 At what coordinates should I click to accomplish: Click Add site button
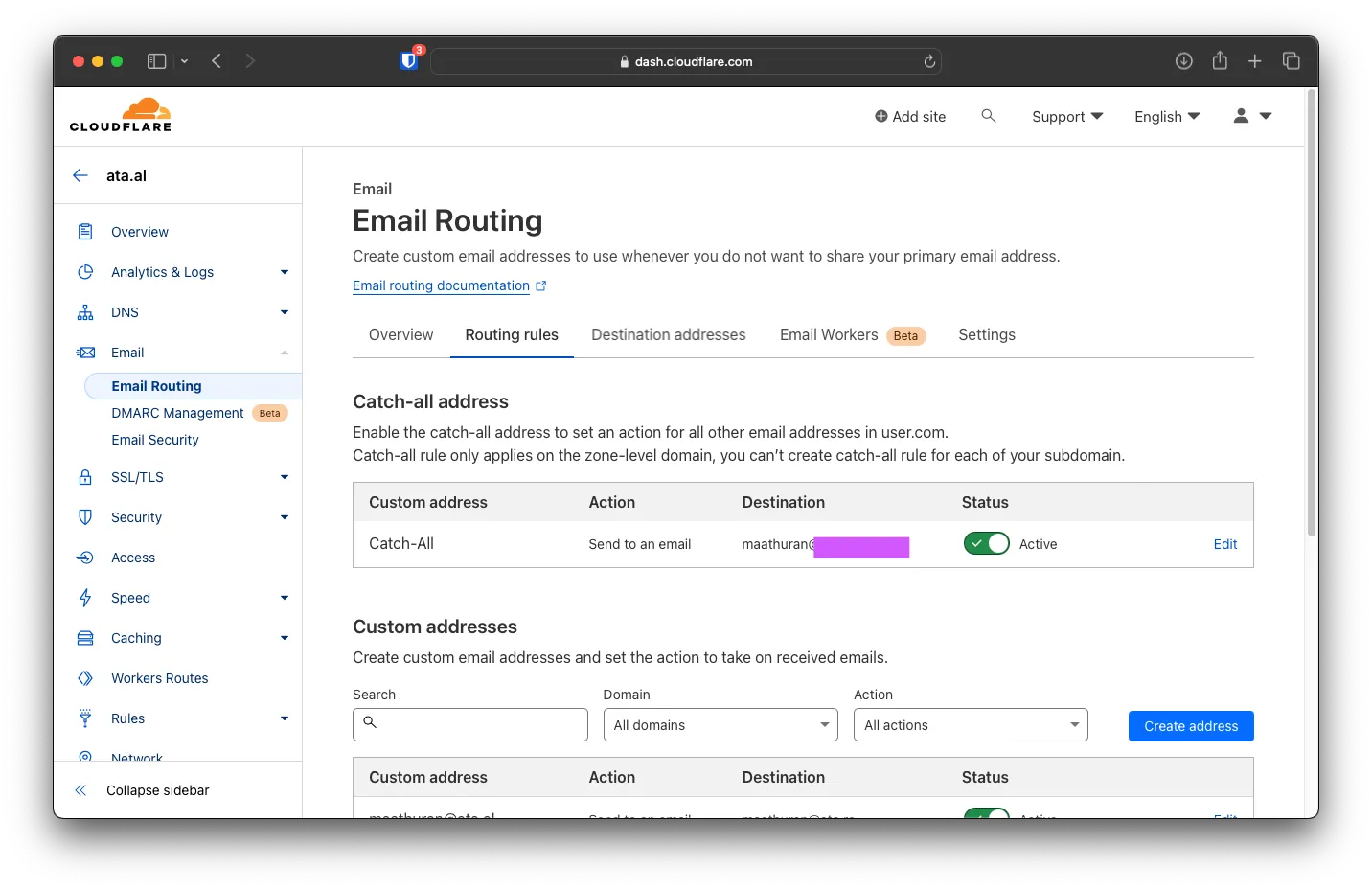point(910,116)
